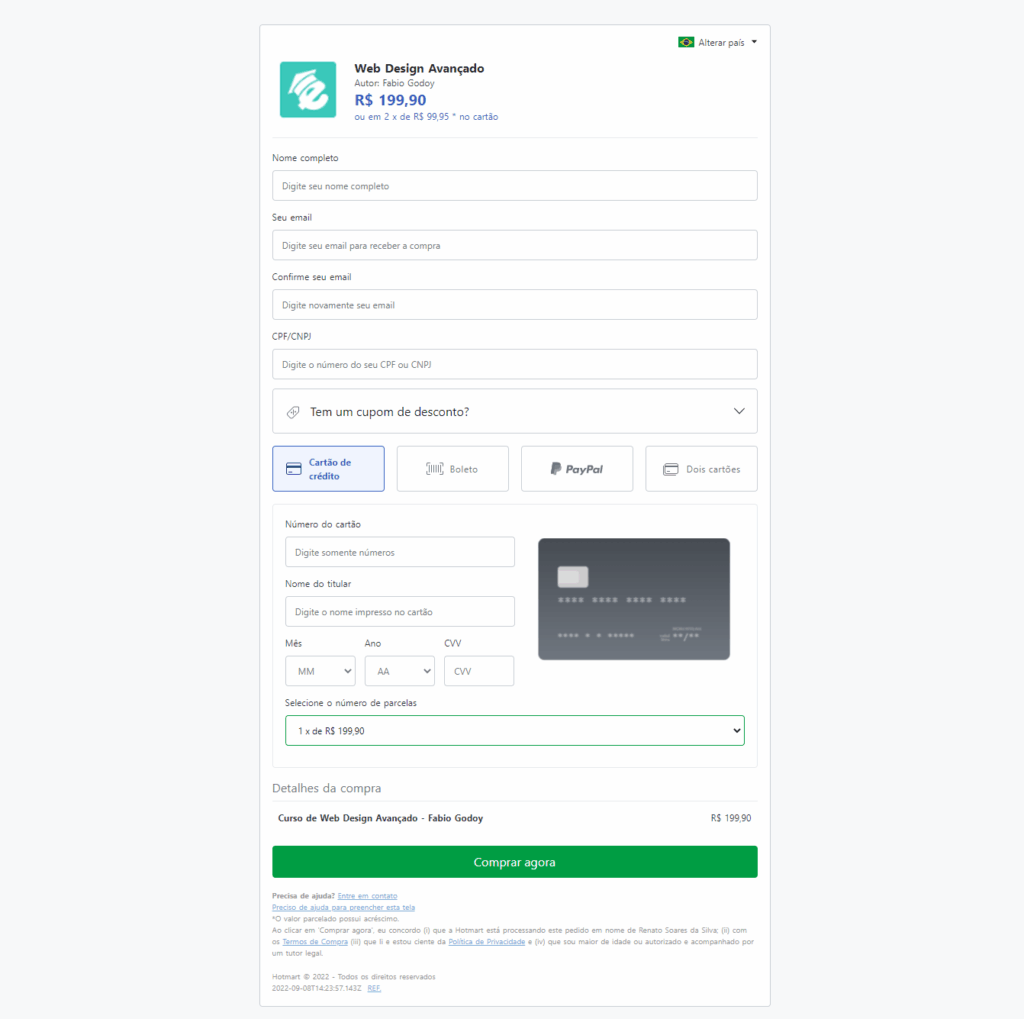Focus the Nome completo input field
1024x1019 pixels.
pyautogui.click(x=514, y=186)
